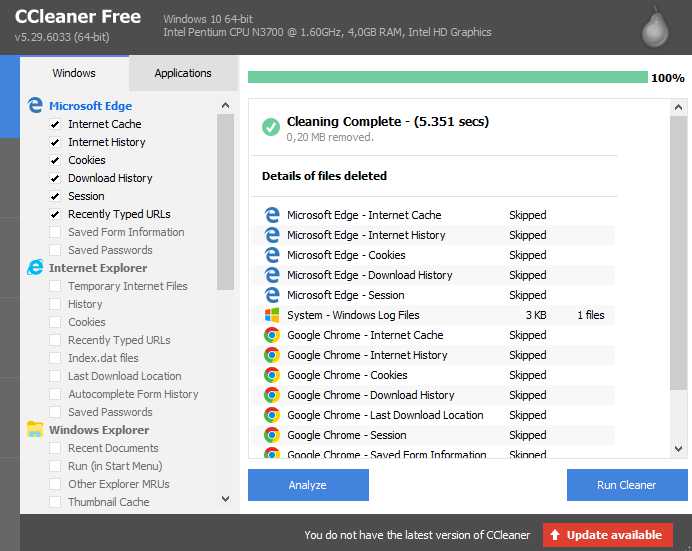
Task: Click the '3 KB' size value
Action: click(536, 315)
